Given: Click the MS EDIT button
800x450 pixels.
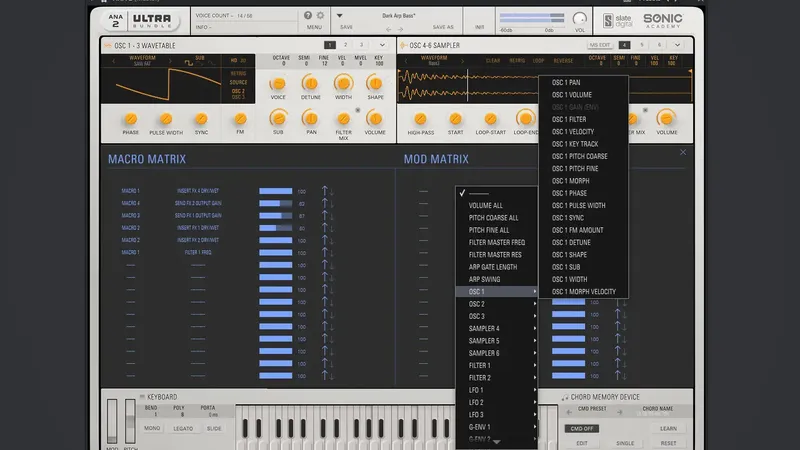Looking at the screenshot, I should pyautogui.click(x=599, y=45).
